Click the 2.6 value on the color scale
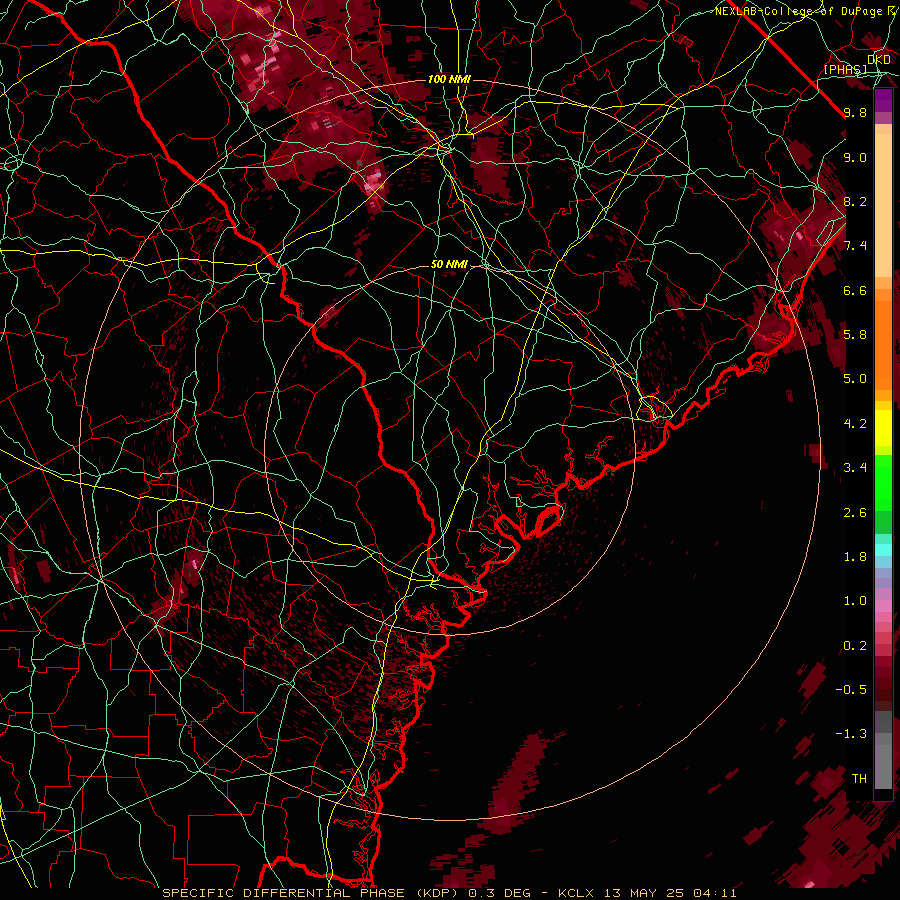The width and height of the screenshot is (900, 900). (855, 513)
